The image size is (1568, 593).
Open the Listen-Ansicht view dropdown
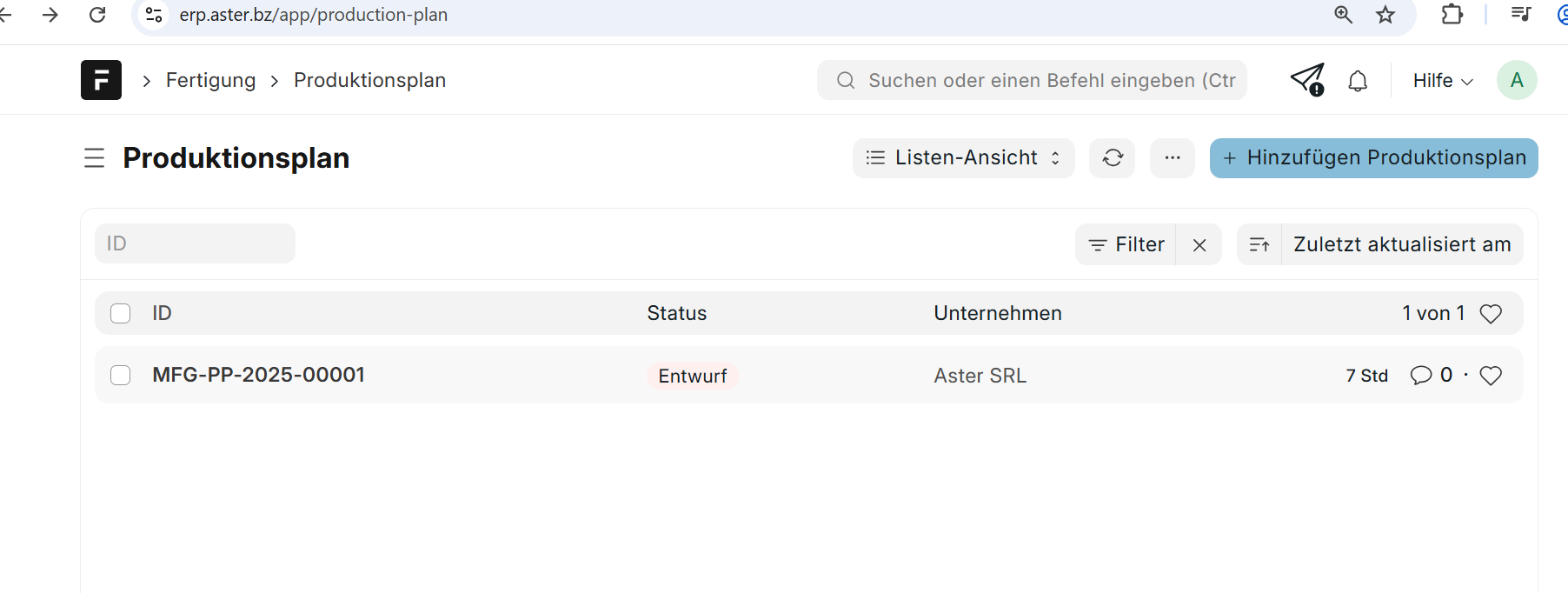[963, 158]
